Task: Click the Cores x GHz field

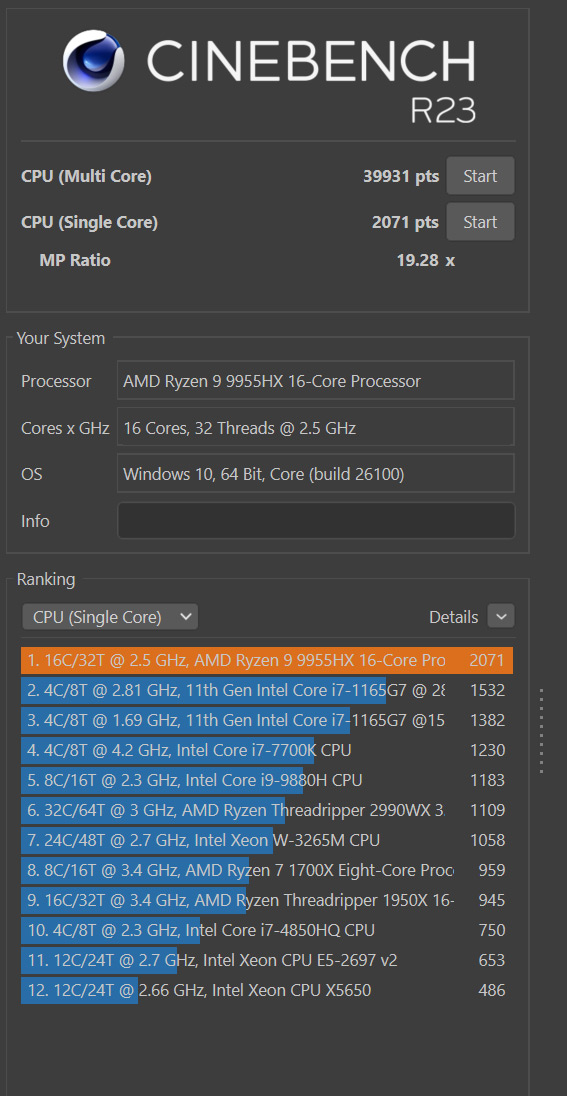Action: [x=316, y=427]
